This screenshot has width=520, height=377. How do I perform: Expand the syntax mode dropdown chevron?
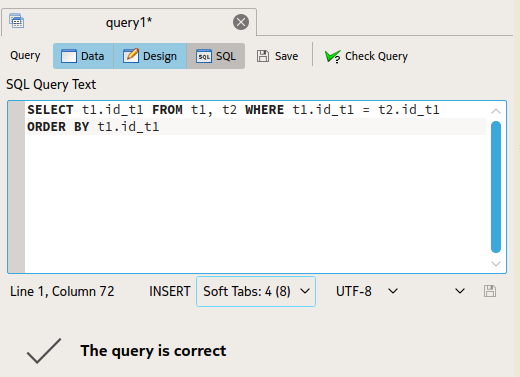coord(460,291)
